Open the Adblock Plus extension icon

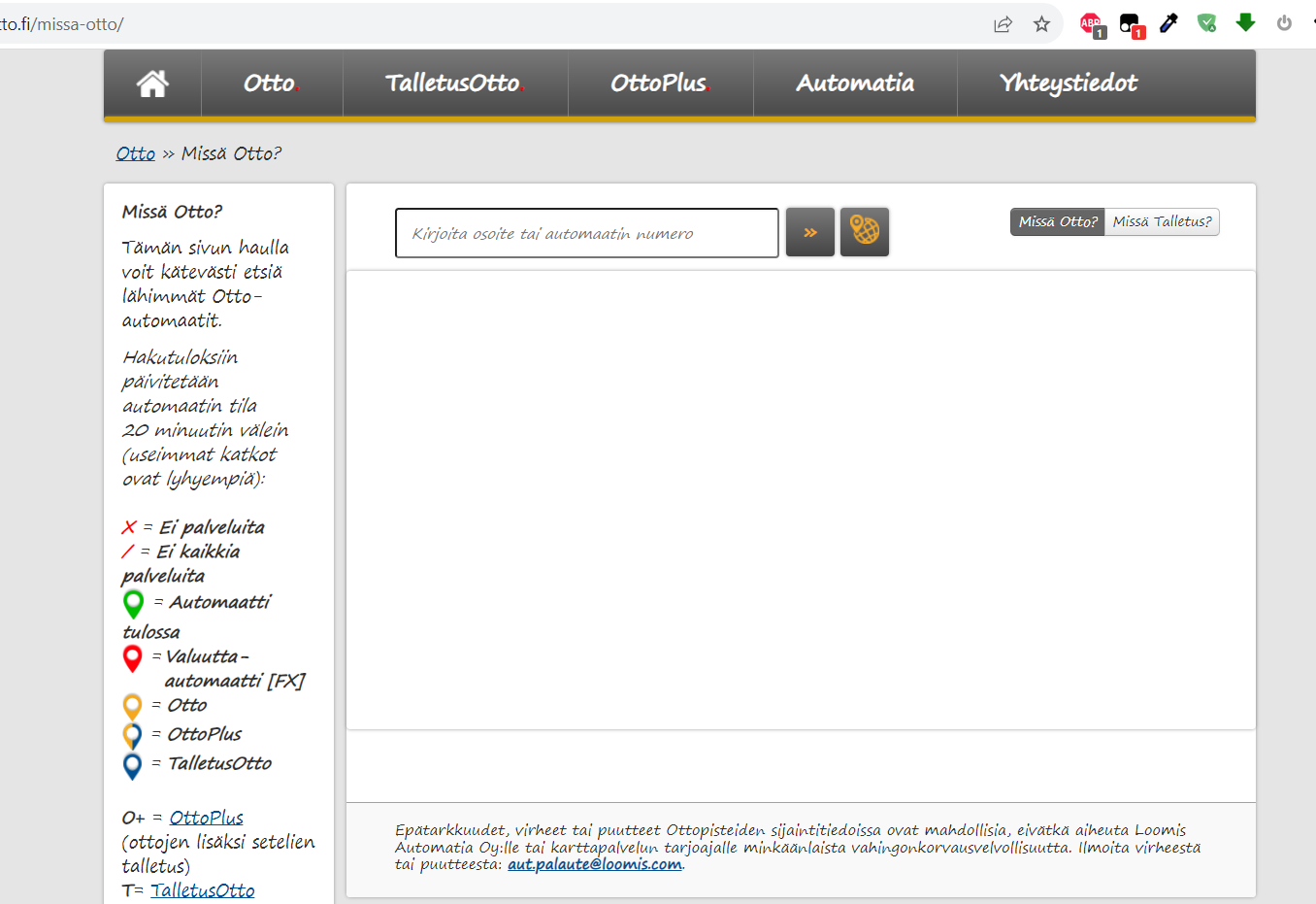coord(1090,22)
